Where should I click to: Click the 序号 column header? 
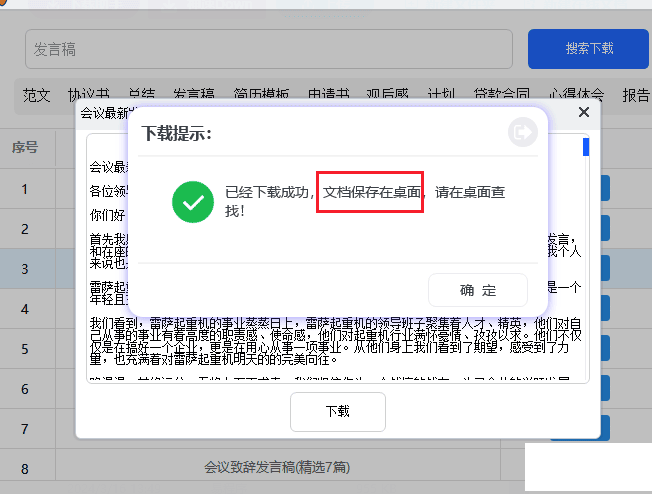(25, 147)
